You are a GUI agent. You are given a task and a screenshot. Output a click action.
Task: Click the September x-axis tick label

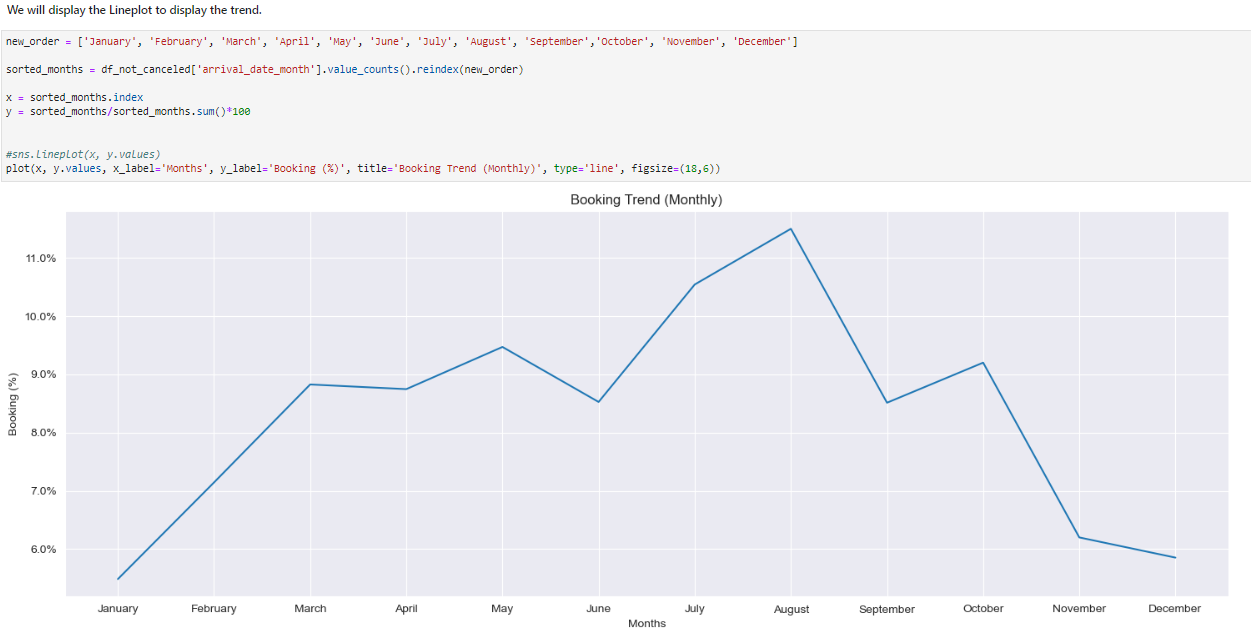pyautogui.click(x=887, y=609)
